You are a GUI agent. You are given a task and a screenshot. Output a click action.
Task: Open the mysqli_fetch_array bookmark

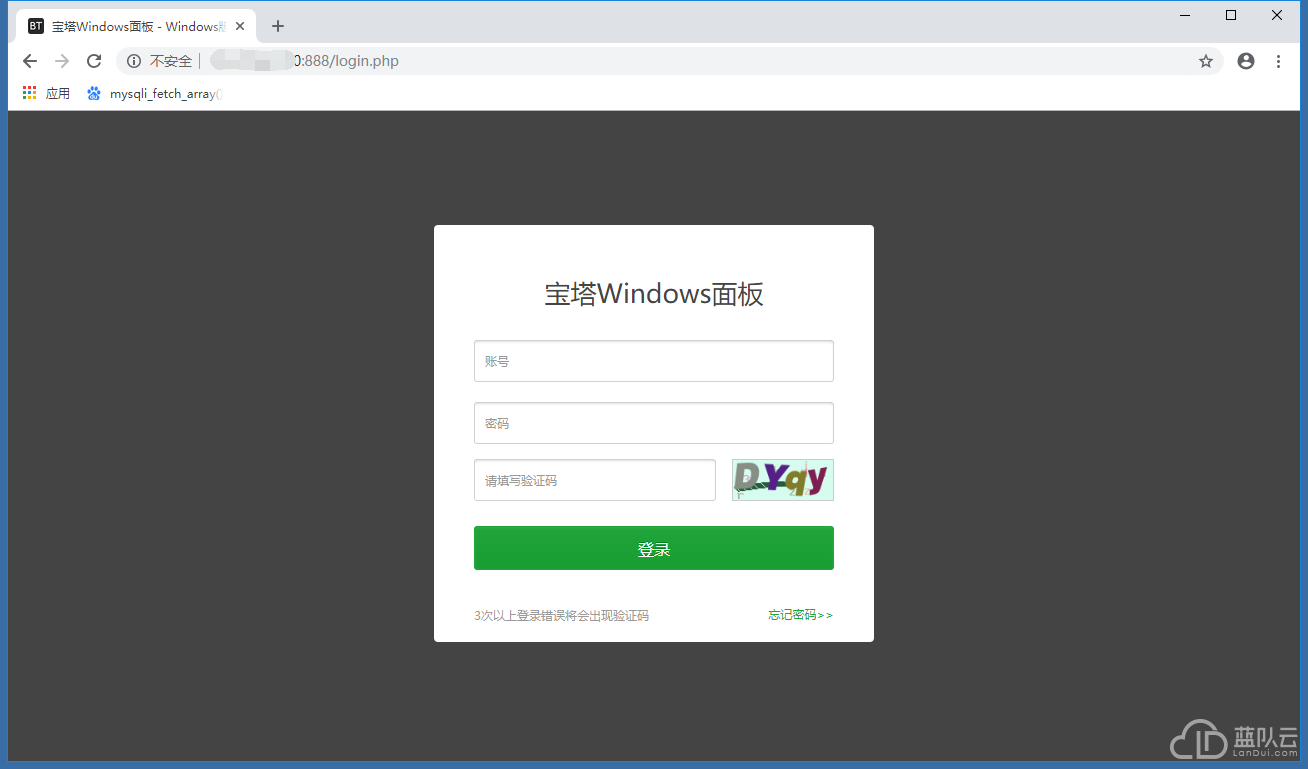pyautogui.click(x=155, y=93)
